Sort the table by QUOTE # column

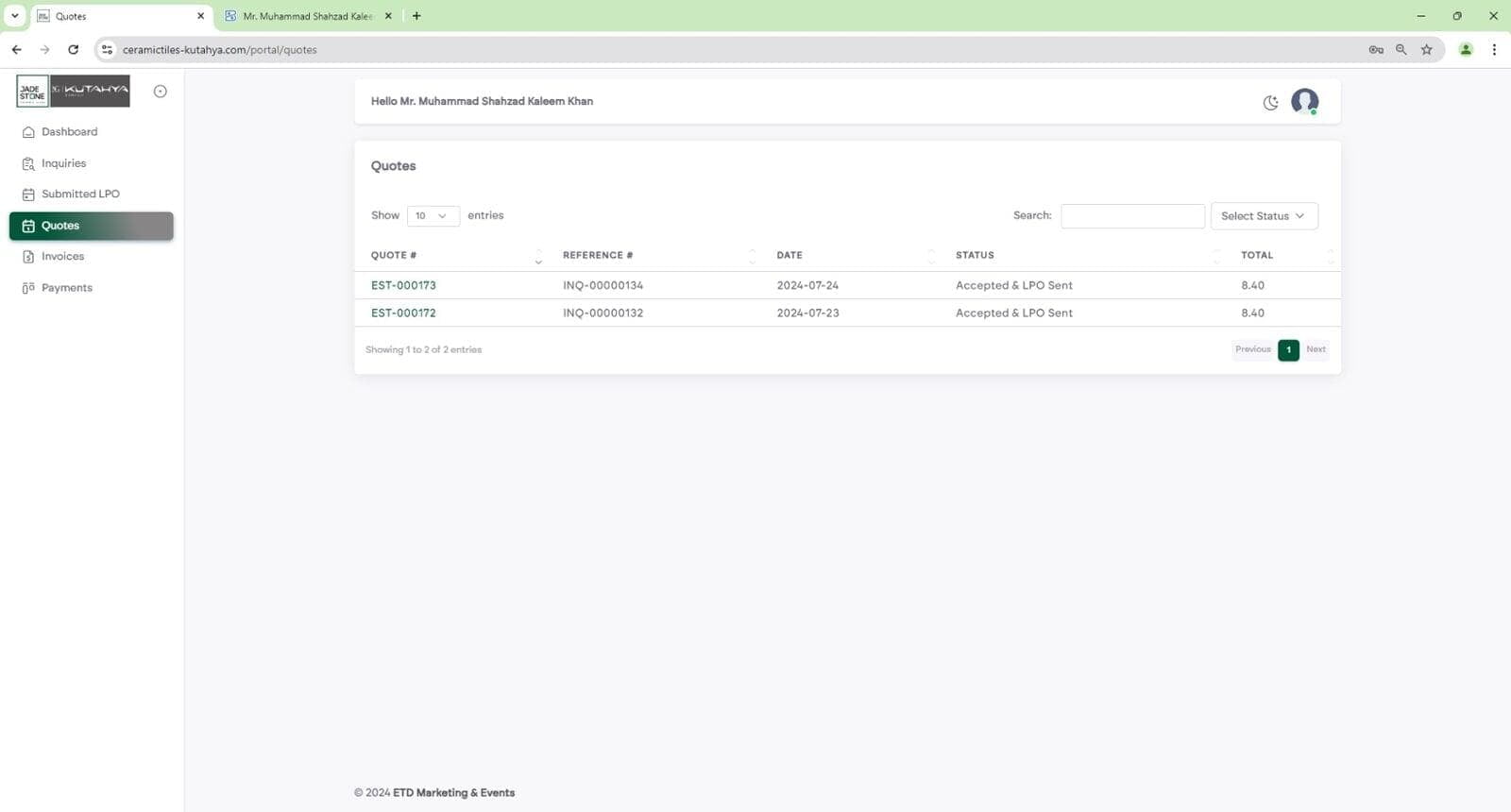456,256
